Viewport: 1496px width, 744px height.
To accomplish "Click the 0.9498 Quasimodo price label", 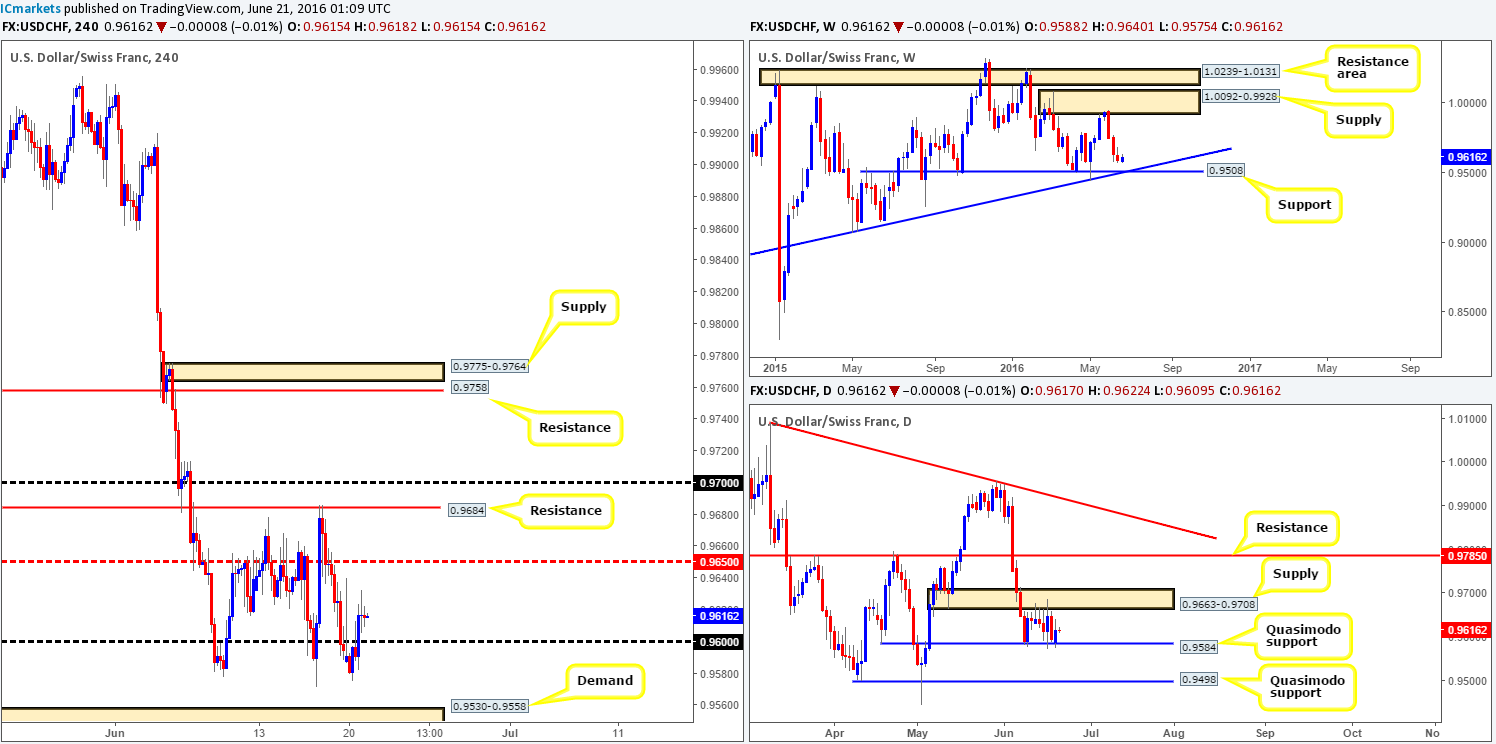I will (x=1199, y=681).
